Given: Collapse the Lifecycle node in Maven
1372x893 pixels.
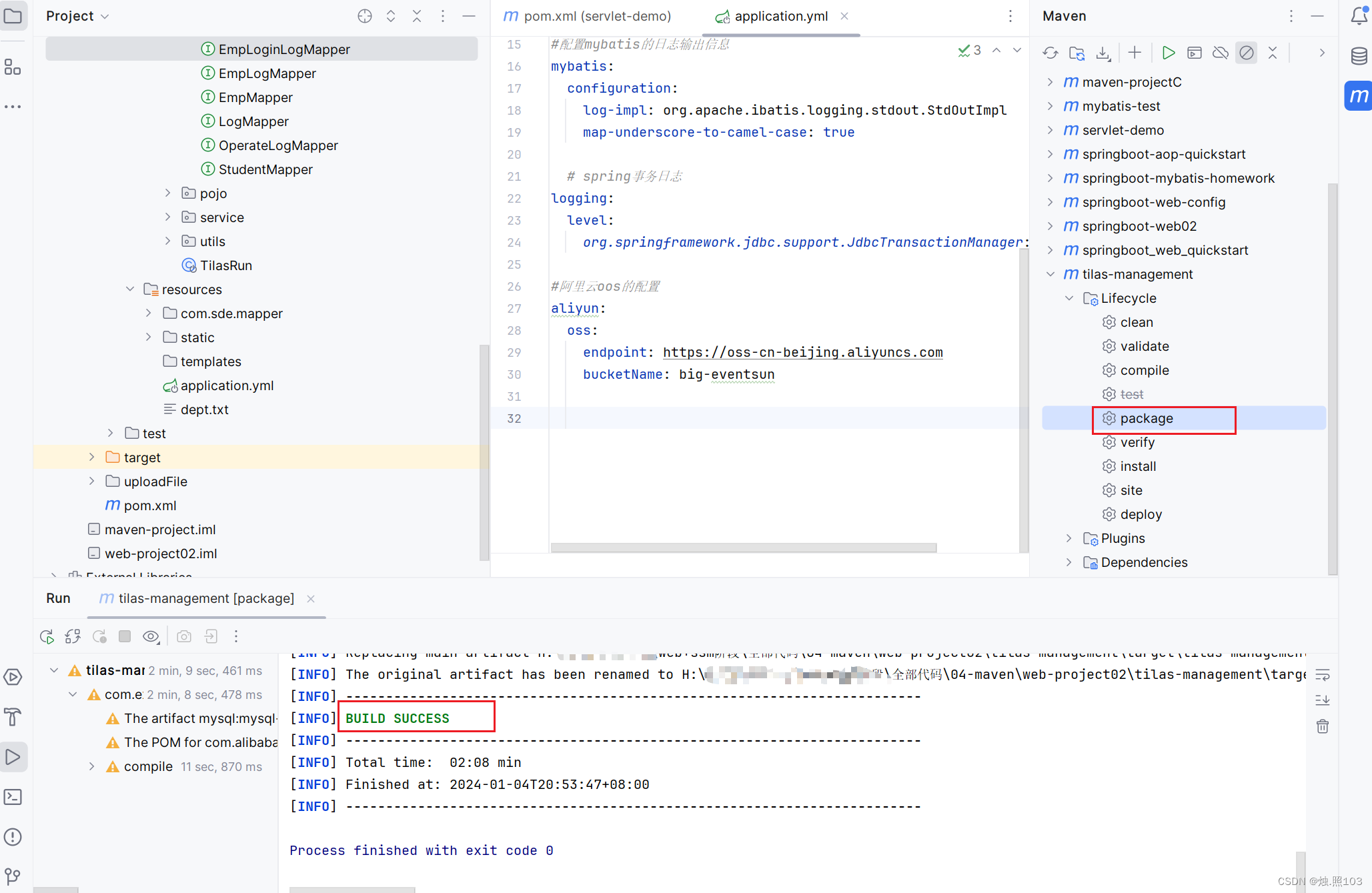Looking at the screenshot, I should [x=1069, y=298].
